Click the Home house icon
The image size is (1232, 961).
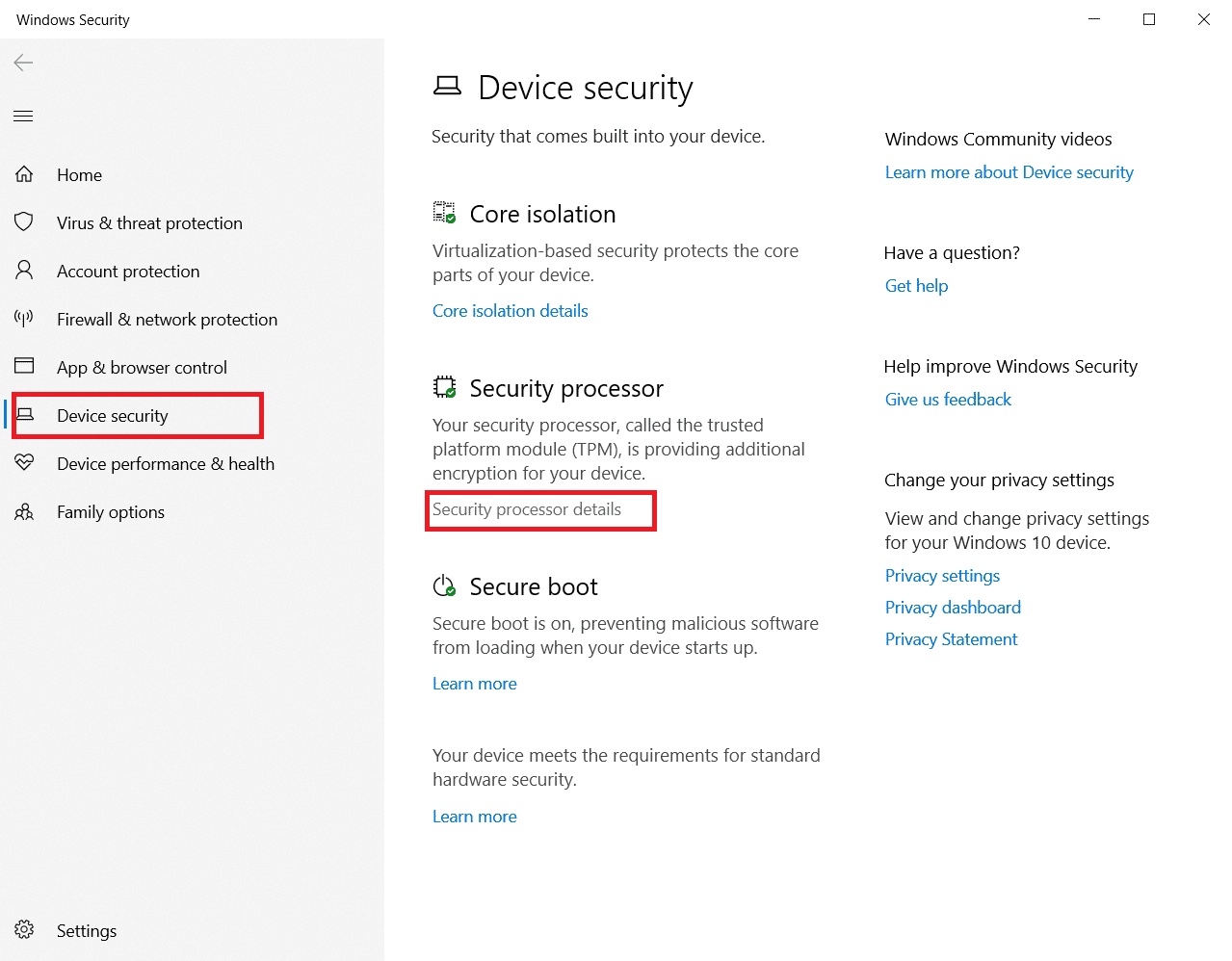[24, 174]
